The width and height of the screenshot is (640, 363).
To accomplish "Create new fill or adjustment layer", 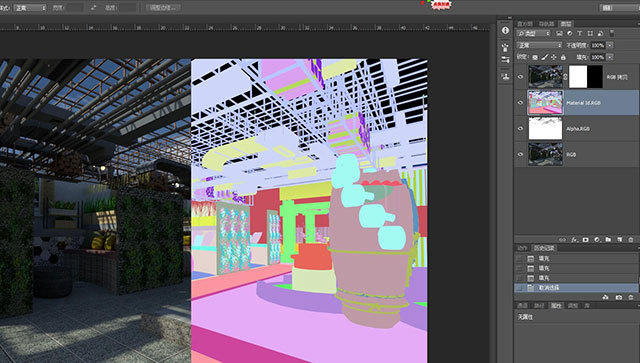I will pos(597,240).
